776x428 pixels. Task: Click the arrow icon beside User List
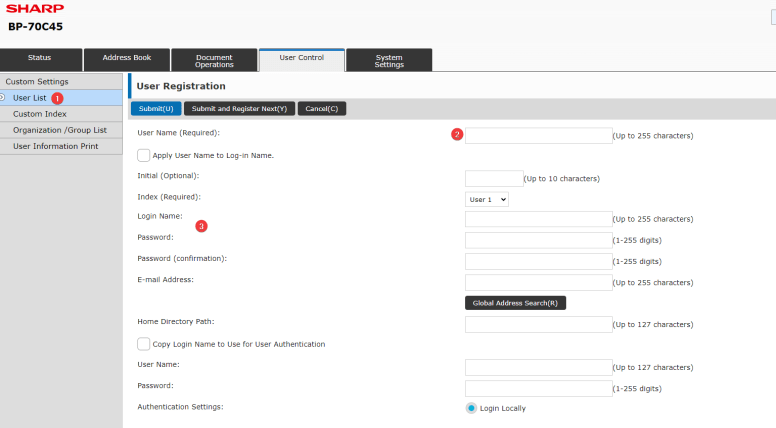pyautogui.click(x=4, y=98)
